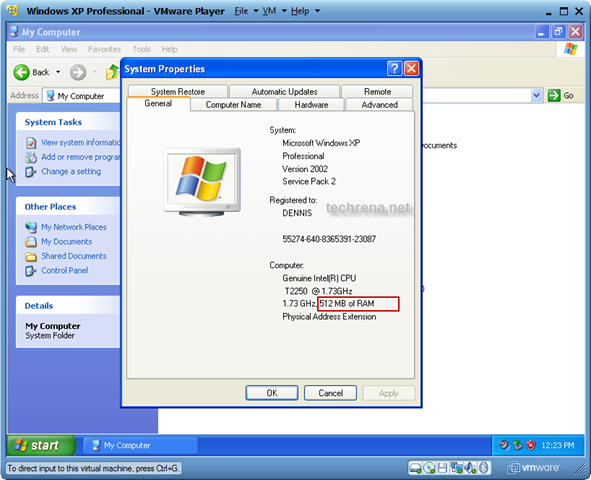Click the Apply button in System Properties
Viewport: 591px width, 480px height.
click(389, 393)
